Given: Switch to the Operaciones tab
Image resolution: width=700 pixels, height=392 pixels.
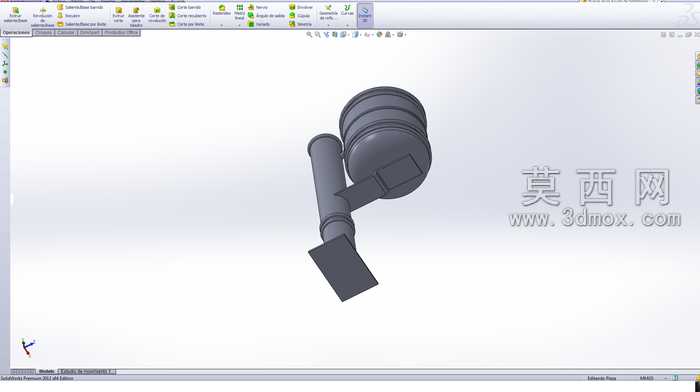Looking at the screenshot, I should pos(17,33).
